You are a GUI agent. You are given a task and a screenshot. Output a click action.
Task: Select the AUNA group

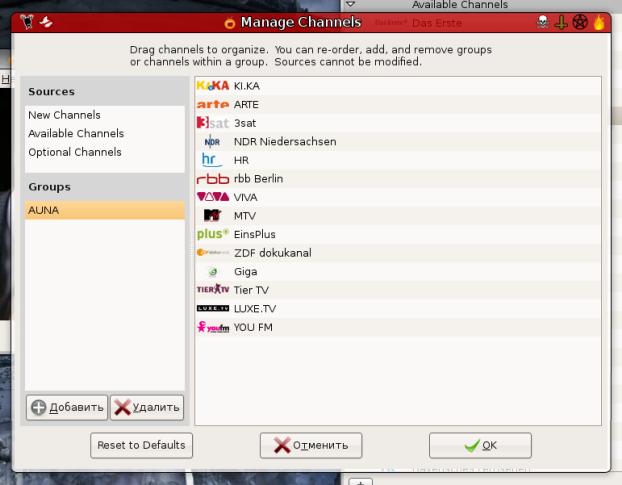pos(105,210)
